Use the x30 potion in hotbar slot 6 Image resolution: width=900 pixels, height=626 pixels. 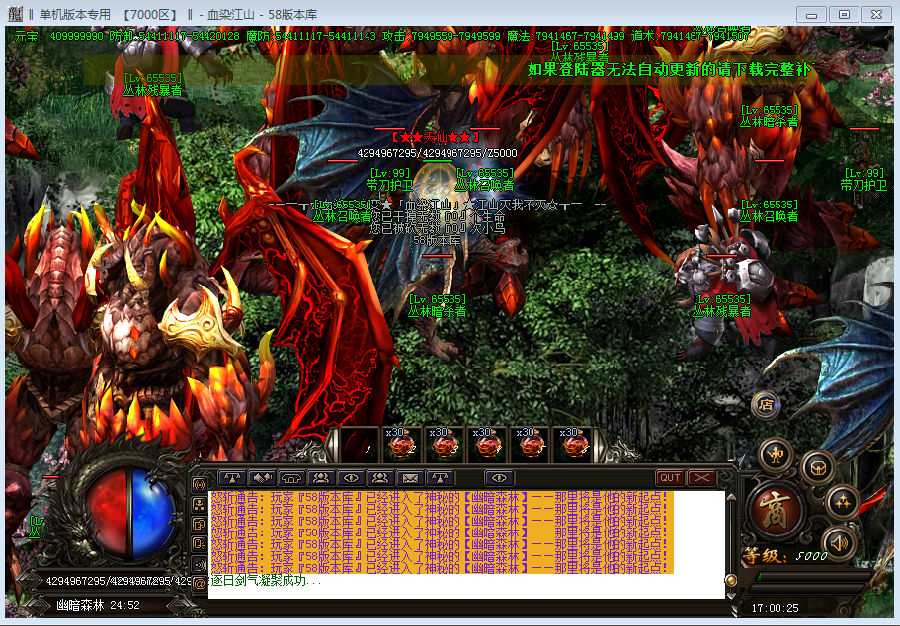575,445
